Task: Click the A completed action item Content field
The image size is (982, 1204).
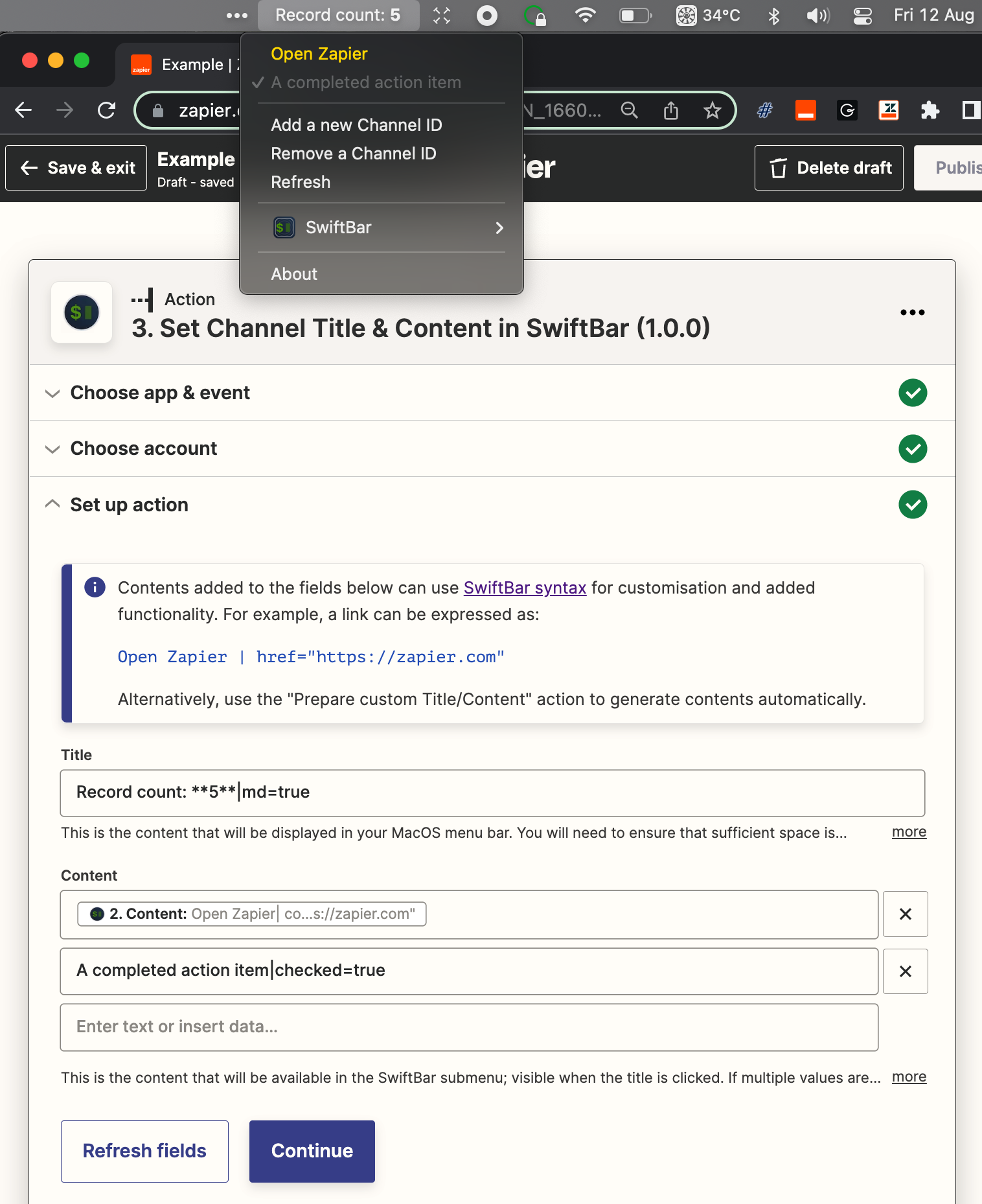Action: pos(469,971)
